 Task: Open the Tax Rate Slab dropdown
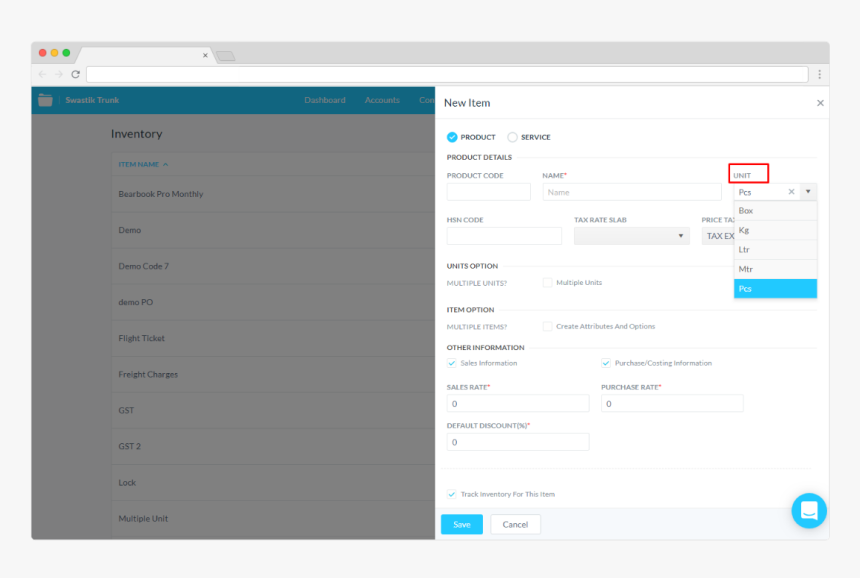631,236
